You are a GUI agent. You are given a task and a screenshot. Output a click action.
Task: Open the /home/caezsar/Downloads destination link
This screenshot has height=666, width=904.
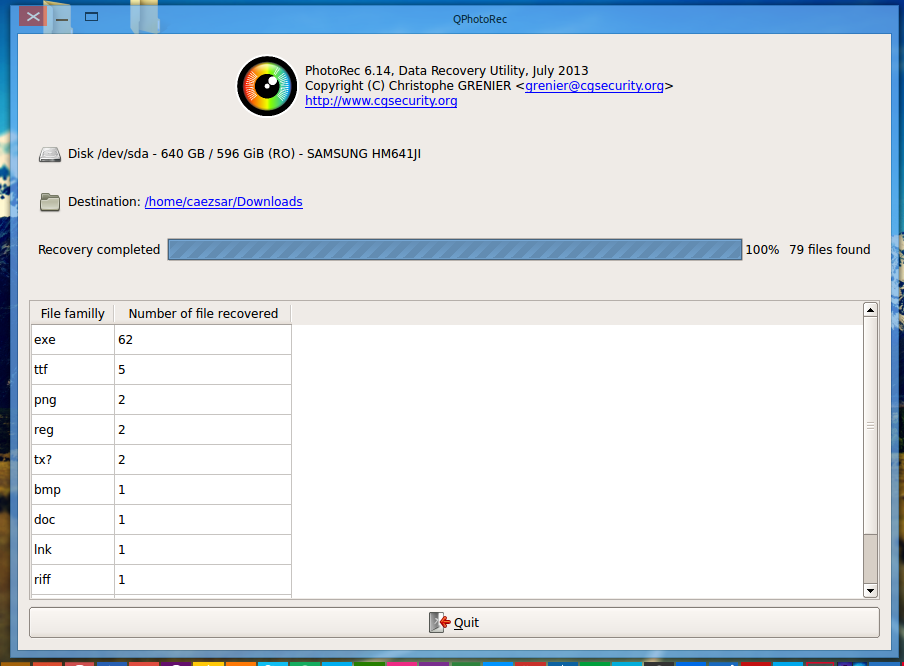click(224, 202)
